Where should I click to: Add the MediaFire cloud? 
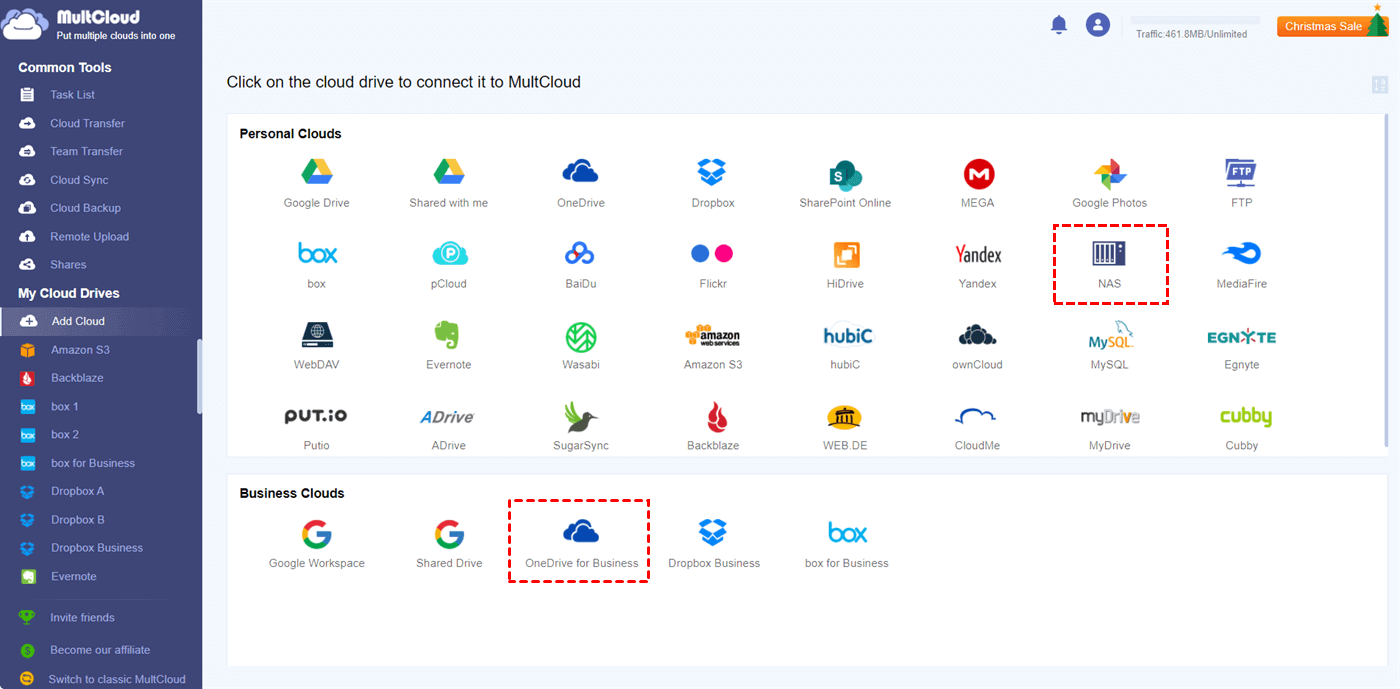coord(1241,254)
